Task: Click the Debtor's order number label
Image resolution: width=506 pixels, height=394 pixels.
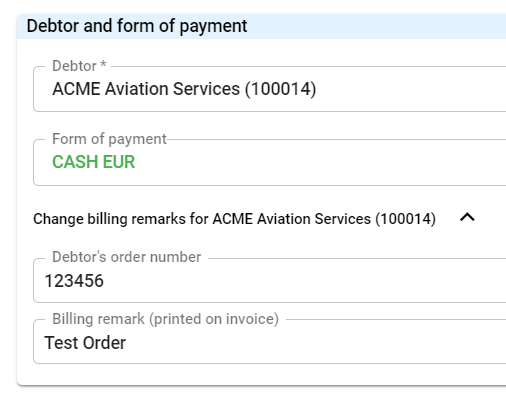Action: tap(127, 257)
